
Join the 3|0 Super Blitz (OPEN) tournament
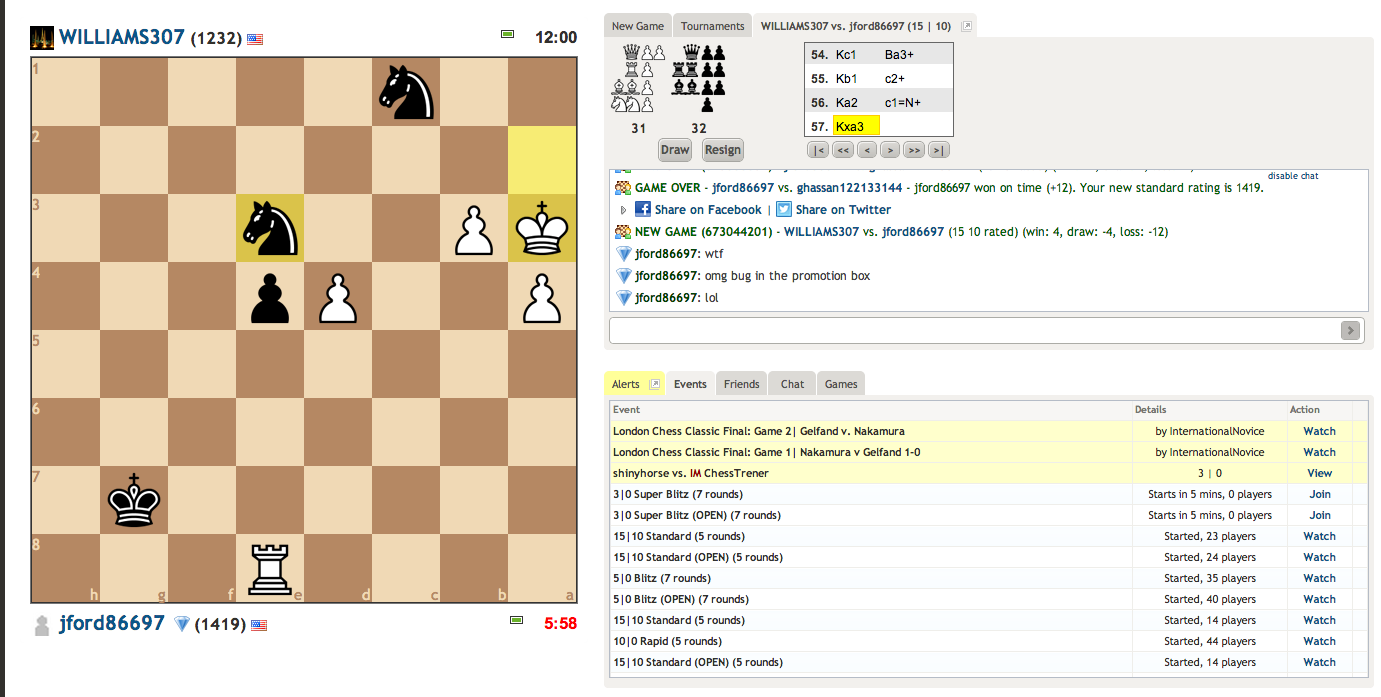[x=1320, y=515]
